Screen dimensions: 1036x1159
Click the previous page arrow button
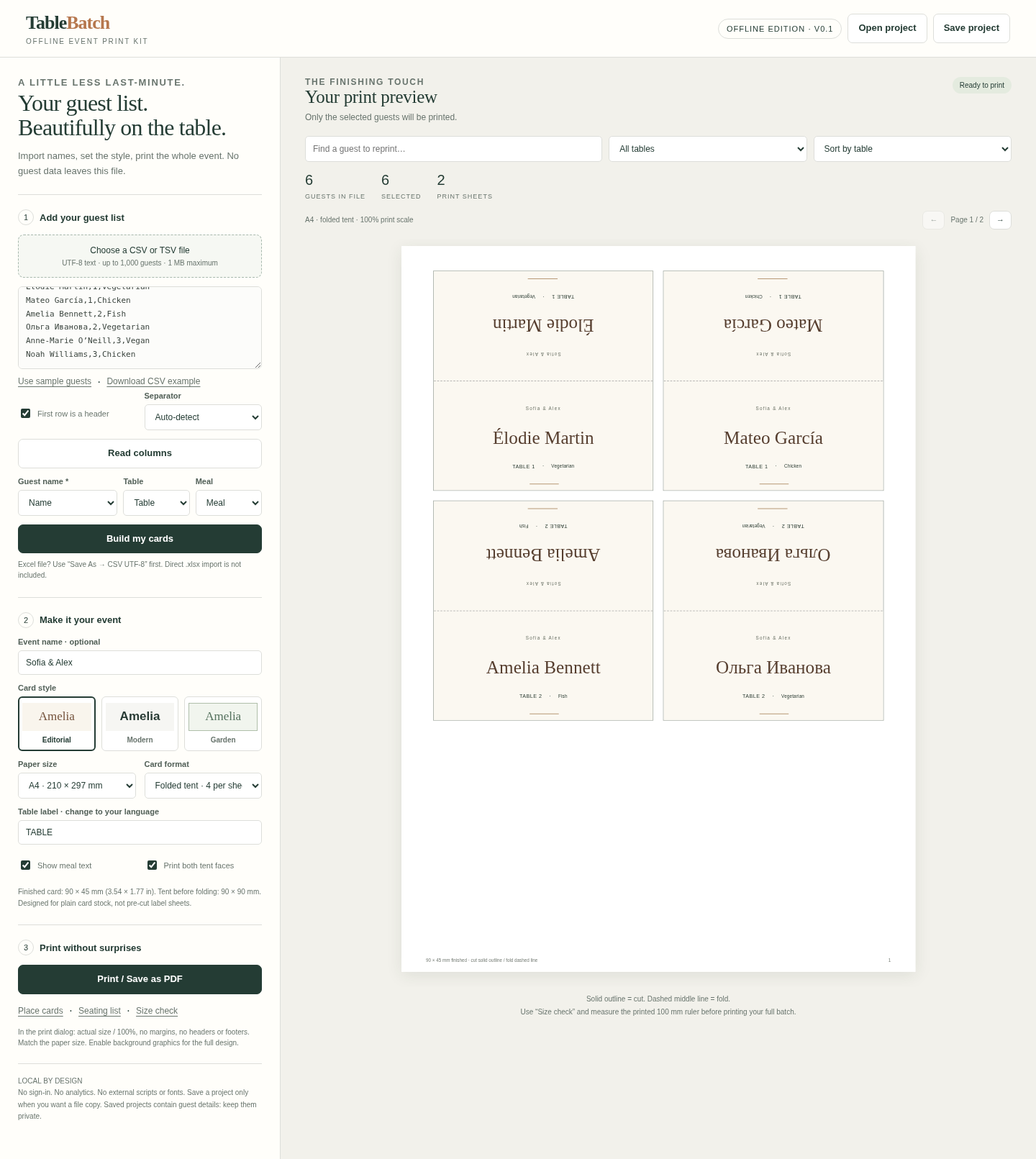tap(933, 220)
